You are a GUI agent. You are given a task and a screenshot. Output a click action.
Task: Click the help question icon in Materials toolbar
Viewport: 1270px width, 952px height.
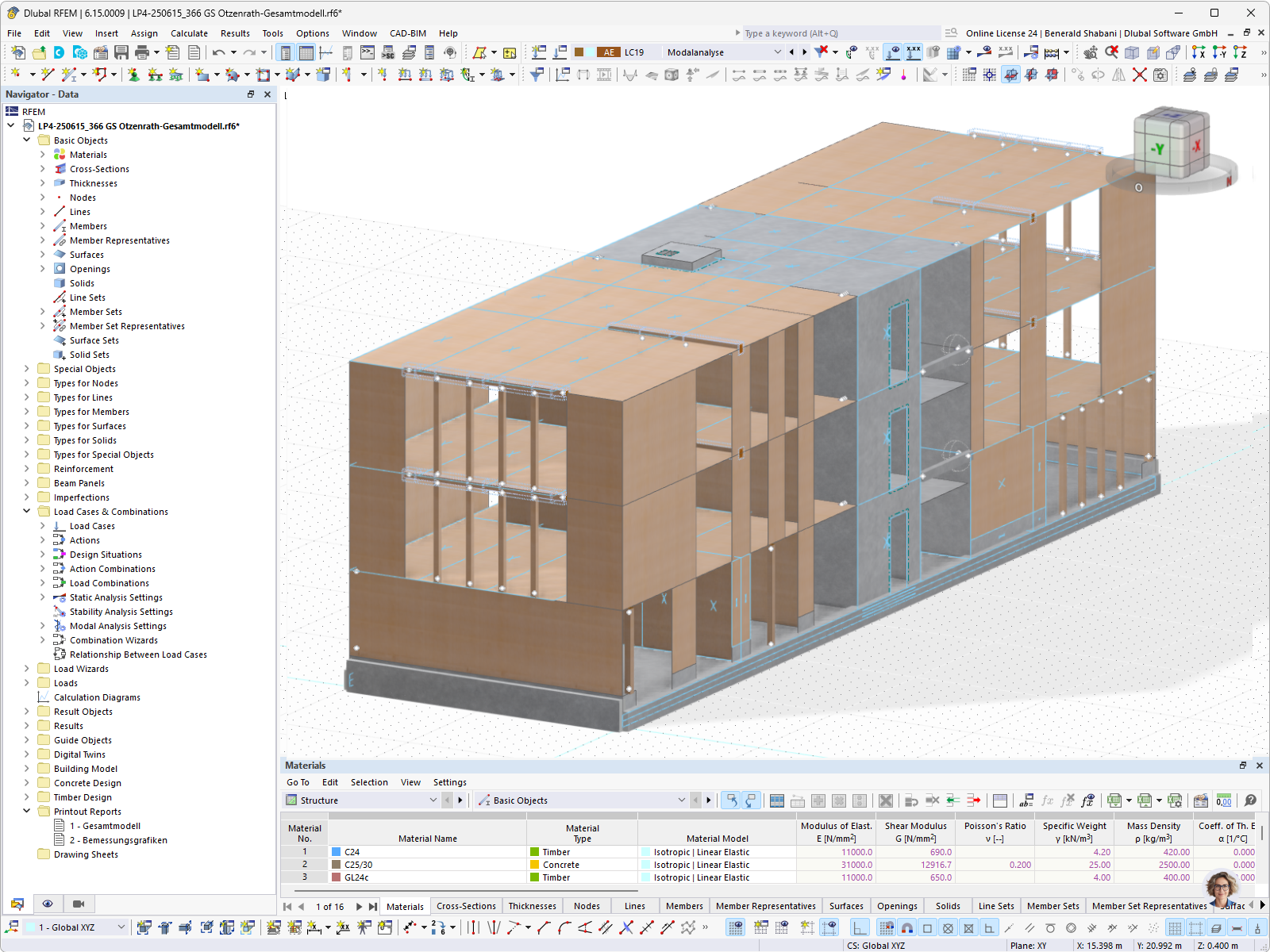tap(1250, 800)
